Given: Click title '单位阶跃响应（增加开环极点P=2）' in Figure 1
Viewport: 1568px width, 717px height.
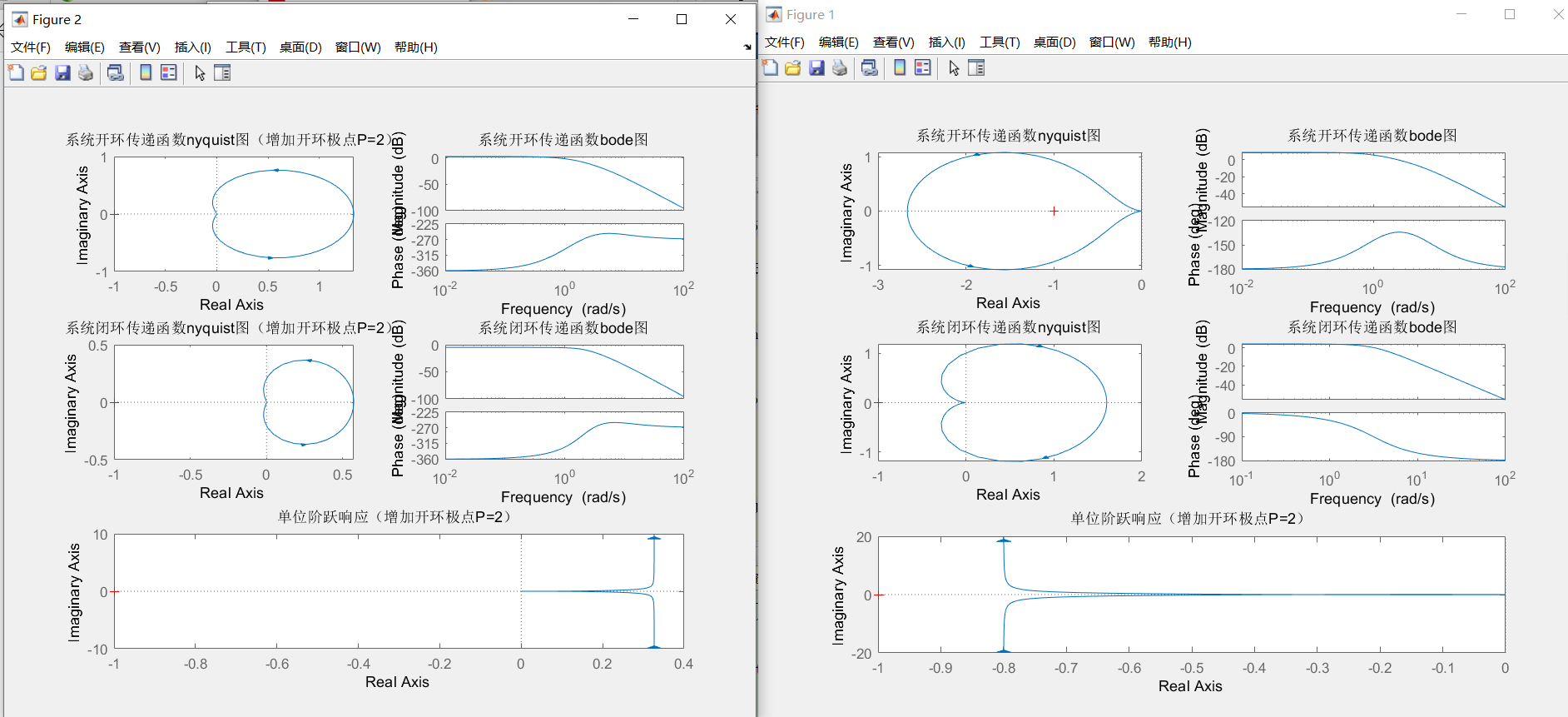Looking at the screenshot, I should (x=1188, y=519).
